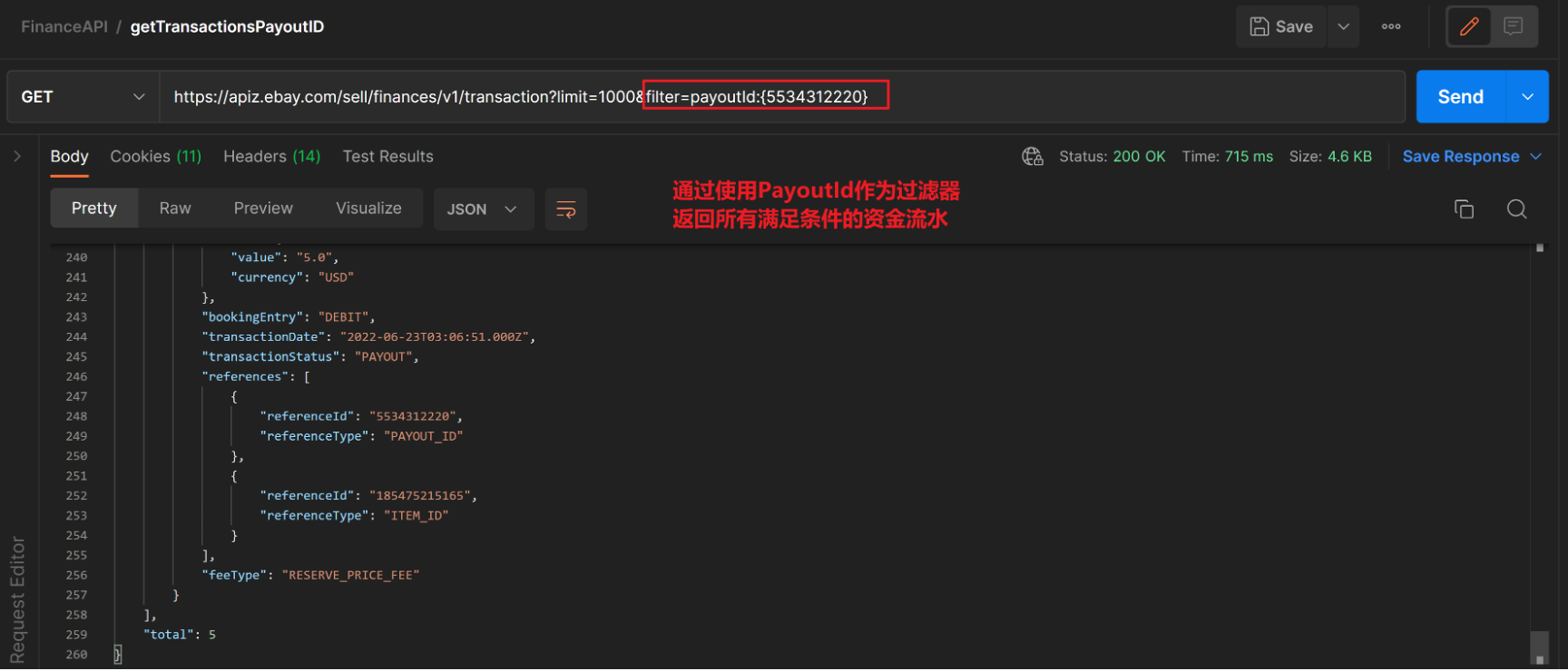Screen dimensions: 1568x671
Task: Expand the left sidebar chevron
Action: tap(17, 156)
